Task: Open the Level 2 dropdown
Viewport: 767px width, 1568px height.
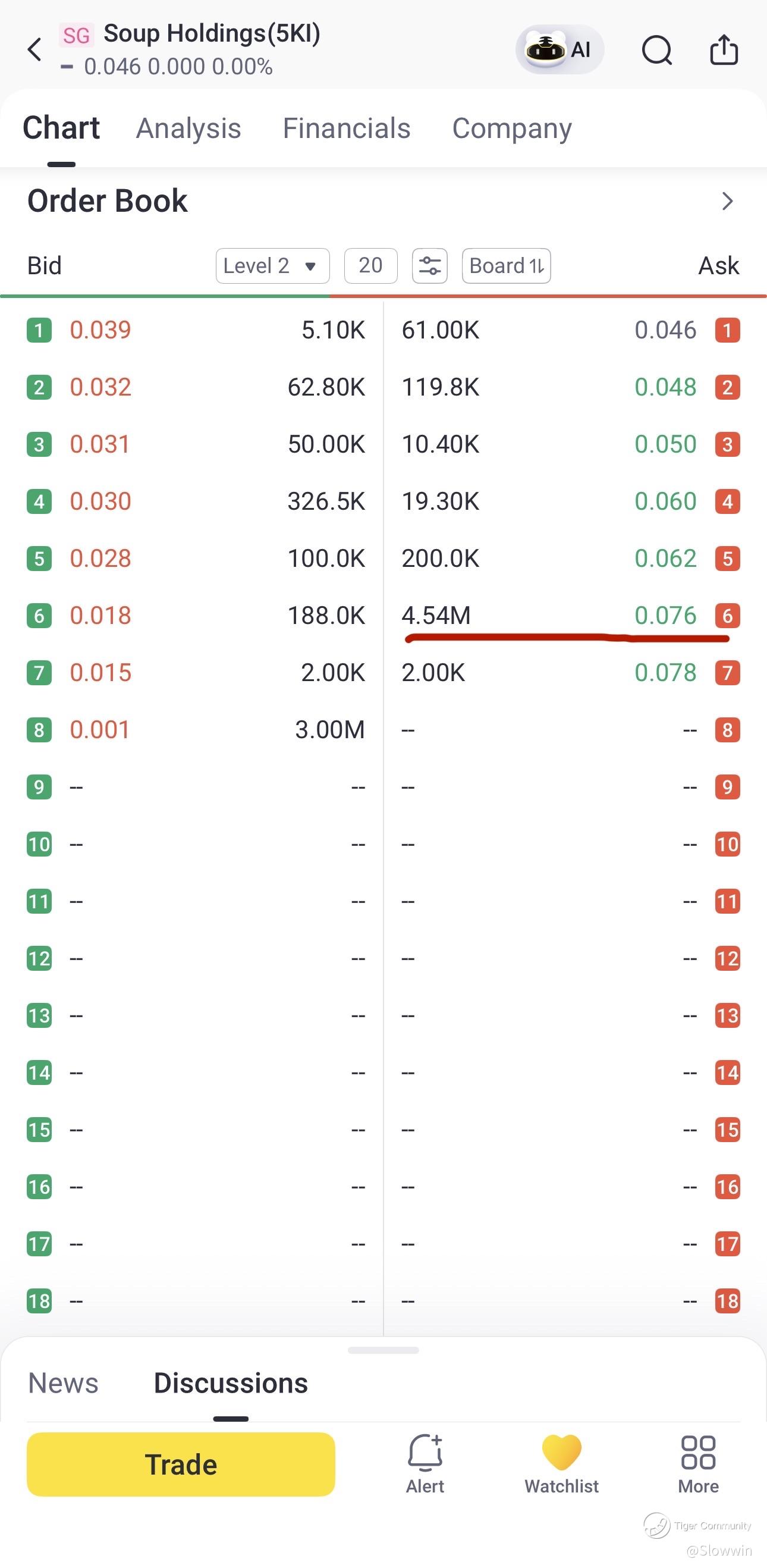Action: click(272, 265)
